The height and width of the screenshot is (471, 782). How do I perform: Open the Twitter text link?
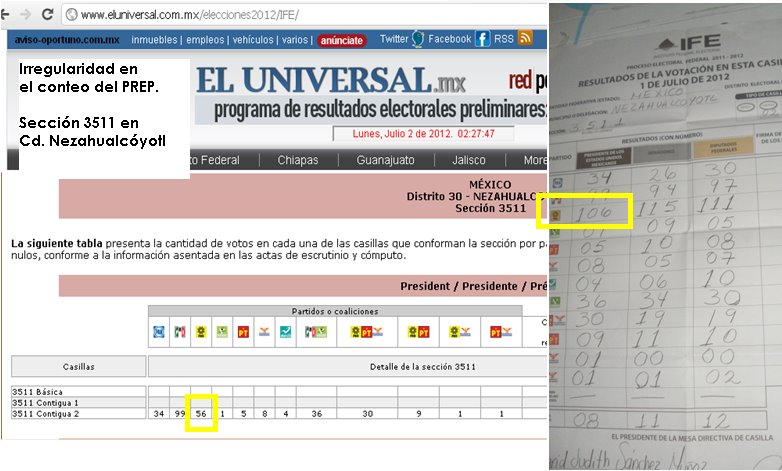pos(394,39)
